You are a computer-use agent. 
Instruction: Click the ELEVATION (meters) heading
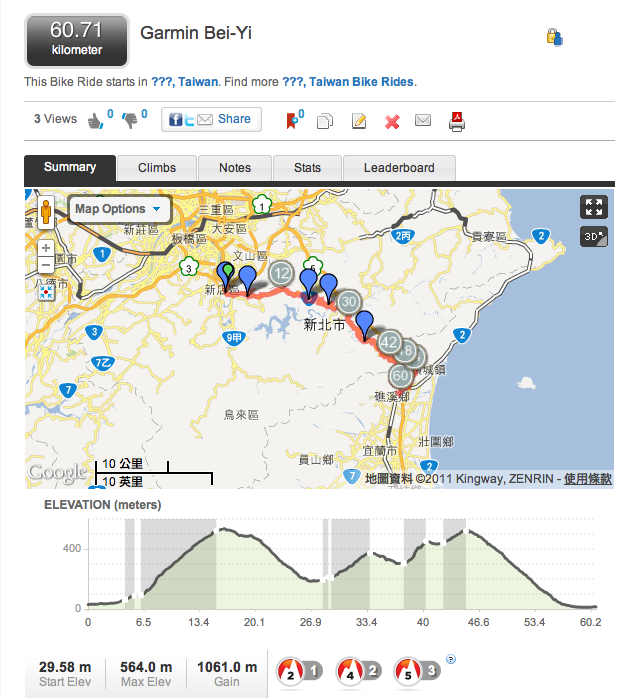[103, 505]
